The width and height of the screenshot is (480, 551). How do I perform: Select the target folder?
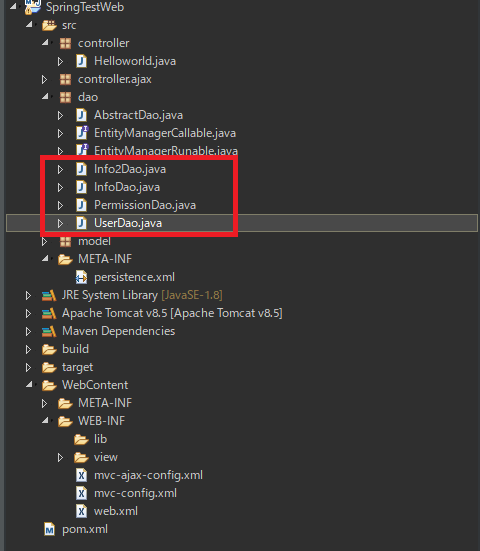(x=77, y=368)
